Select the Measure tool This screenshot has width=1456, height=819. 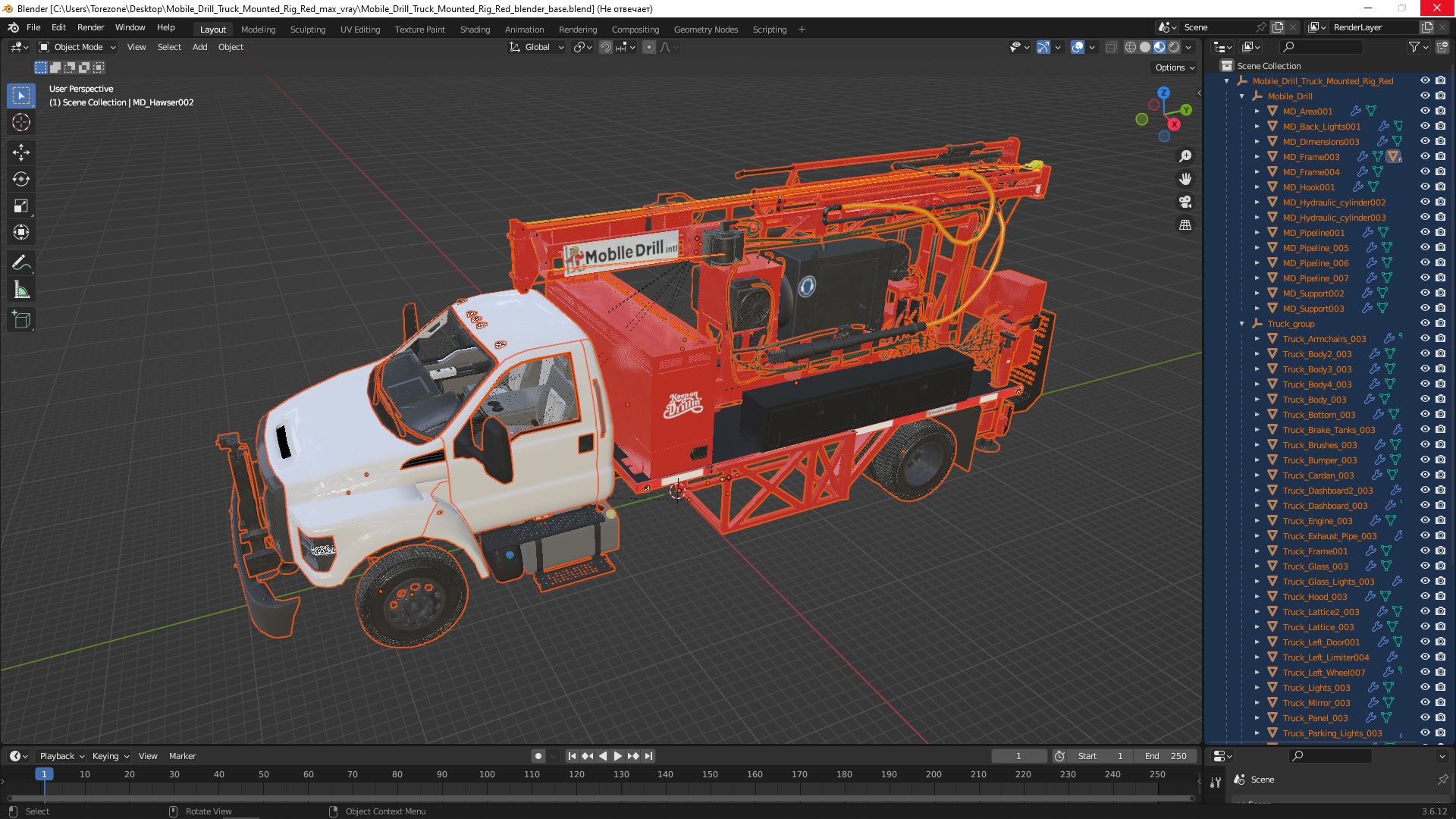coord(21,290)
